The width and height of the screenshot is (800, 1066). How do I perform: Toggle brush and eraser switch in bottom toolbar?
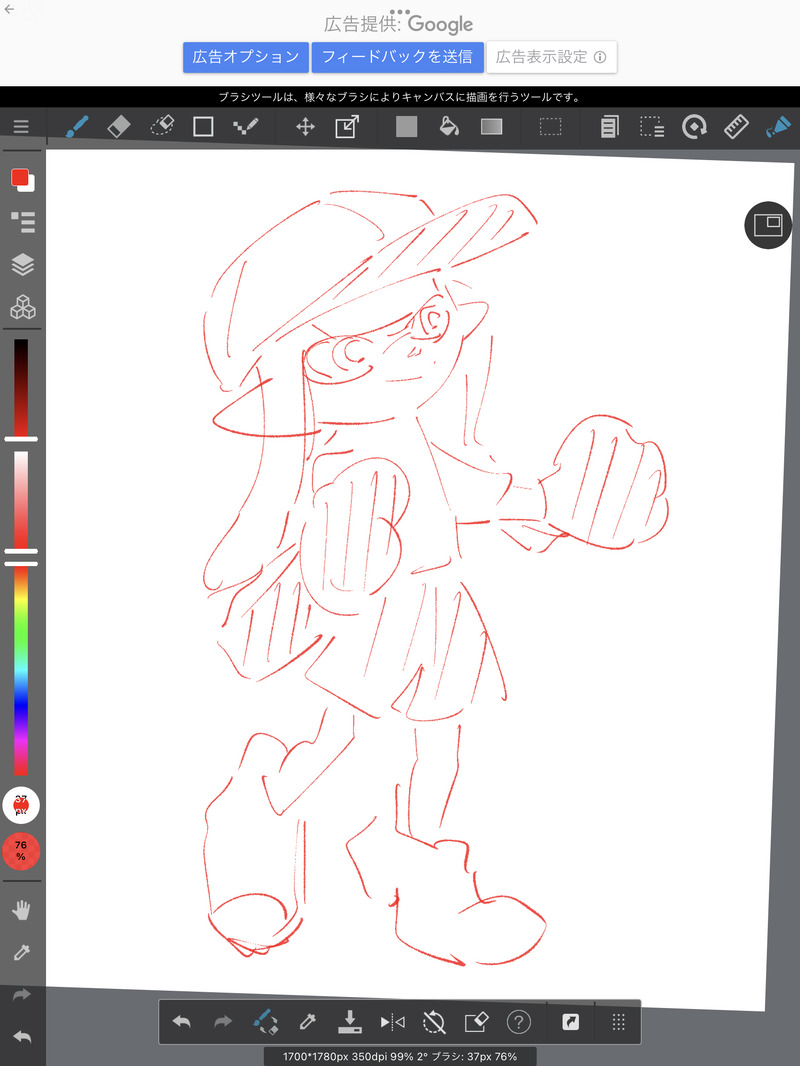pos(265,1022)
